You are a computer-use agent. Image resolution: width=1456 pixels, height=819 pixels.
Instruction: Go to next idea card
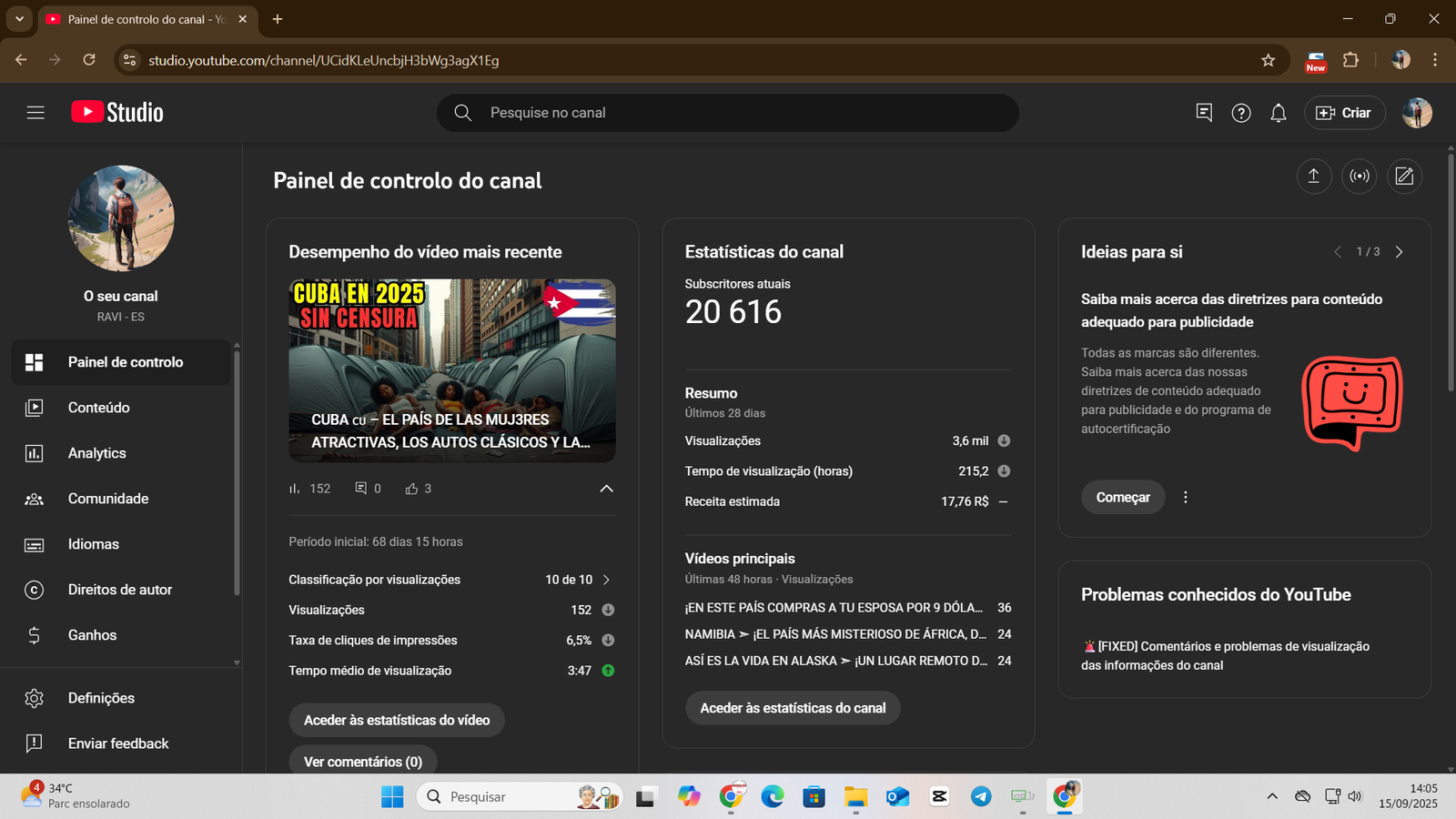point(1400,252)
